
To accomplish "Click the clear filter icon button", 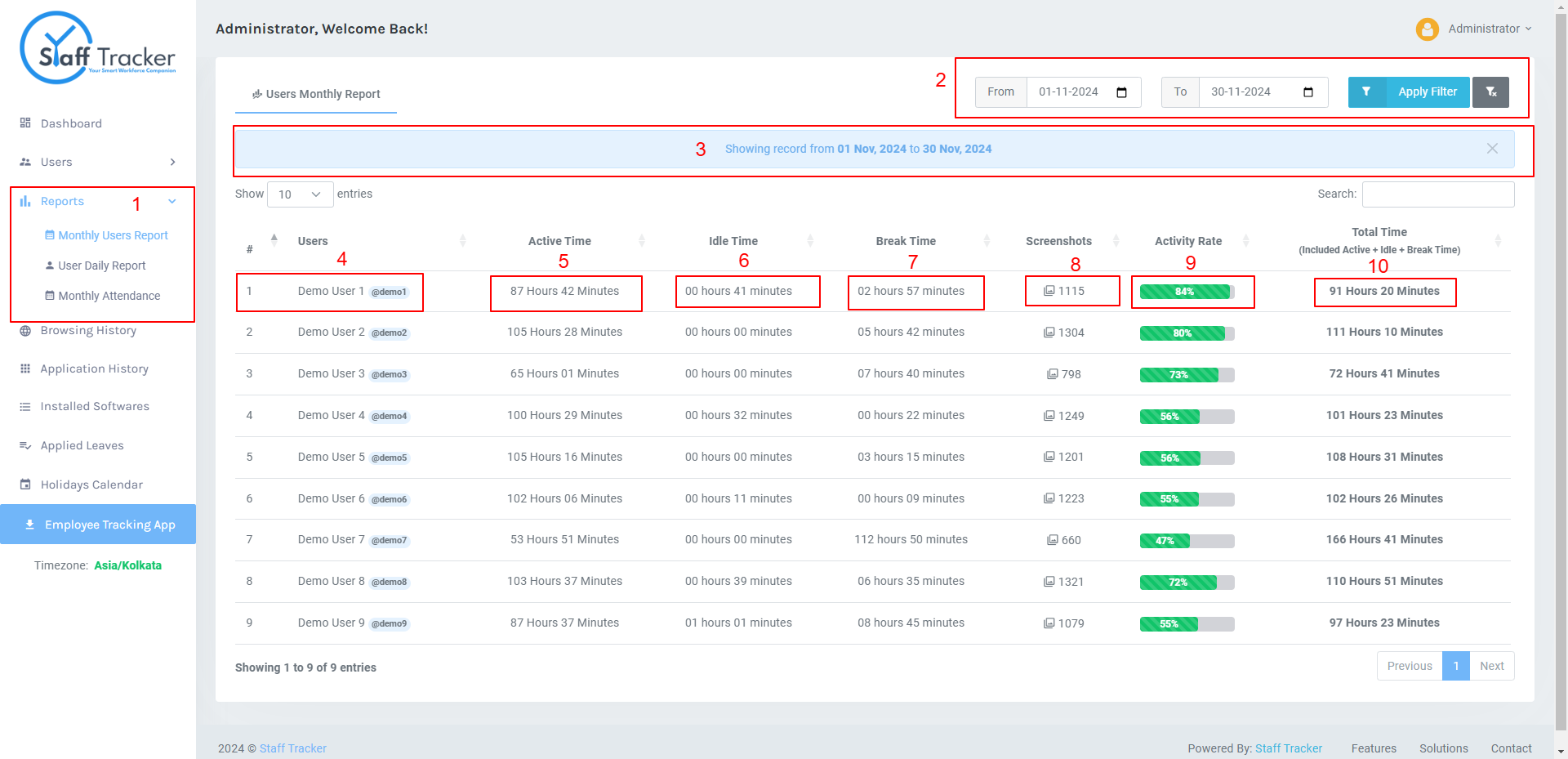I will (1490, 92).
